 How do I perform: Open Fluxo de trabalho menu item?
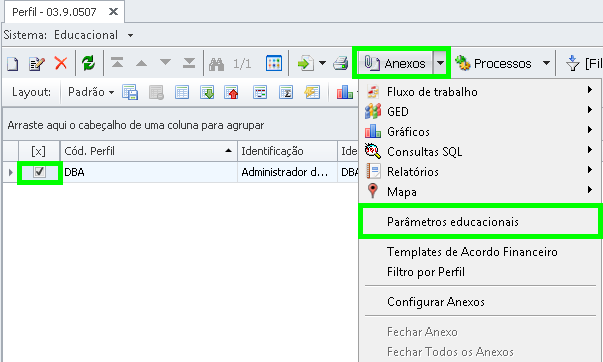[x=480, y=92]
